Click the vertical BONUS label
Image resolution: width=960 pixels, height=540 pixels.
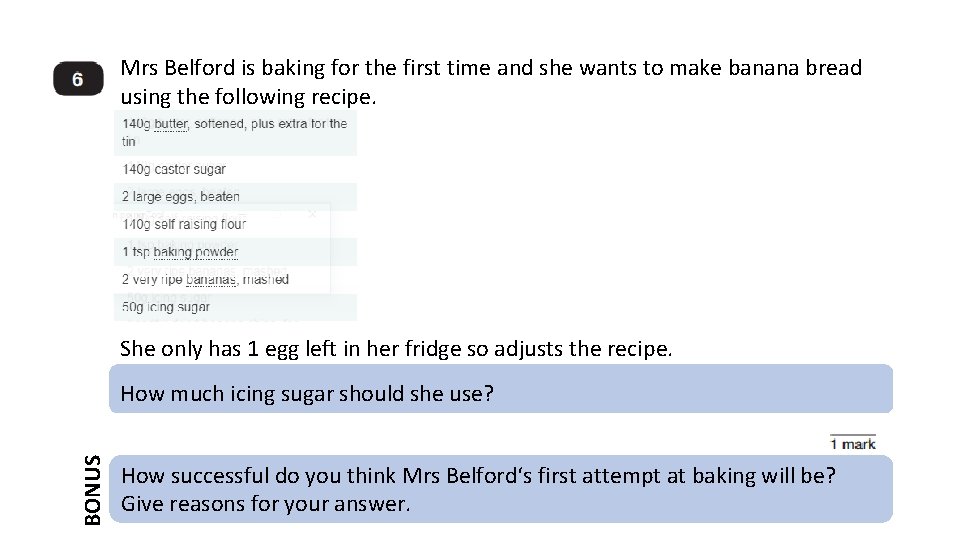click(93, 489)
